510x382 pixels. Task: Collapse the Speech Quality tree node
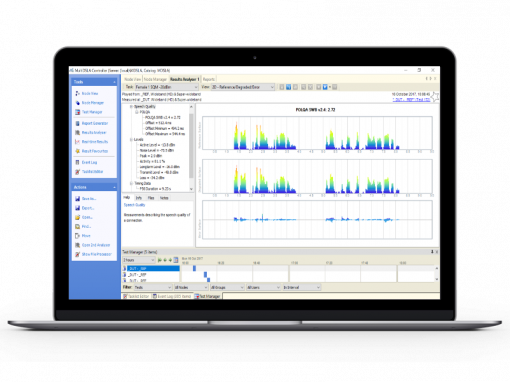[131, 107]
